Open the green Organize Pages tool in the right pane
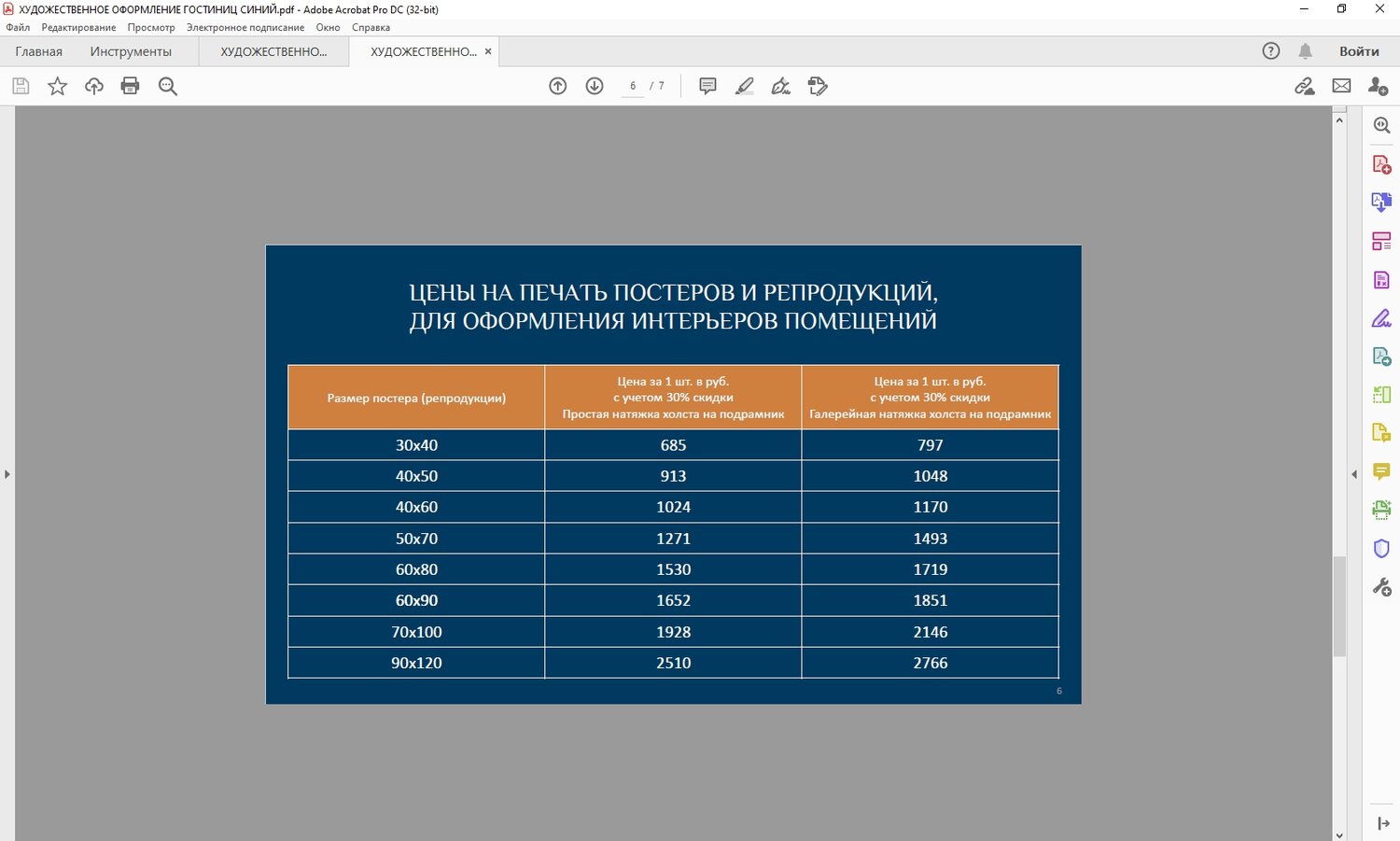 pyautogui.click(x=1382, y=395)
